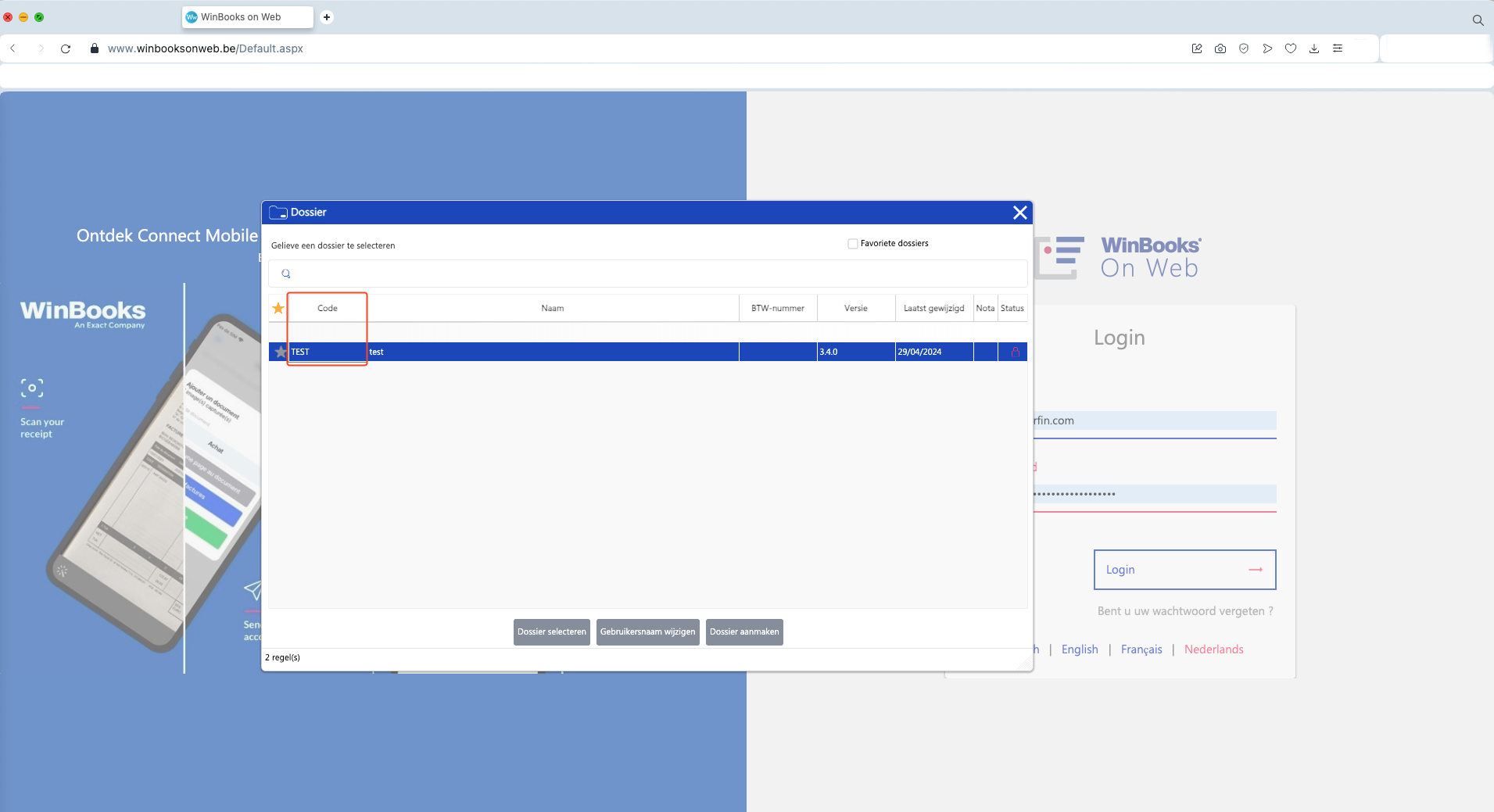Click the heart bookmark icon in browser toolbar
This screenshot has width=1494, height=812.
click(x=1291, y=48)
